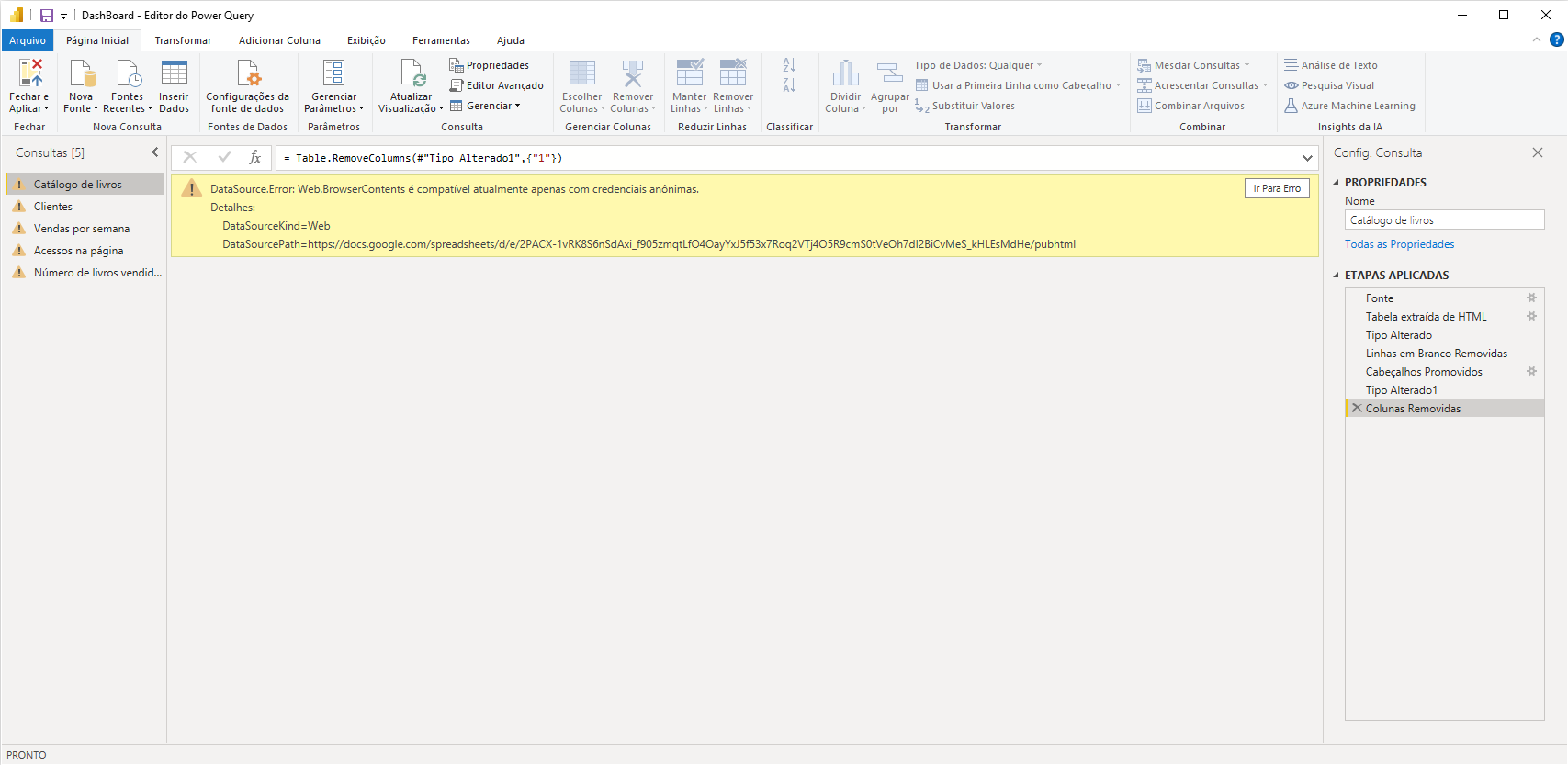Open Gerenciar dropdown in Consulta group
The height and width of the screenshot is (765, 1568).
coord(485,106)
